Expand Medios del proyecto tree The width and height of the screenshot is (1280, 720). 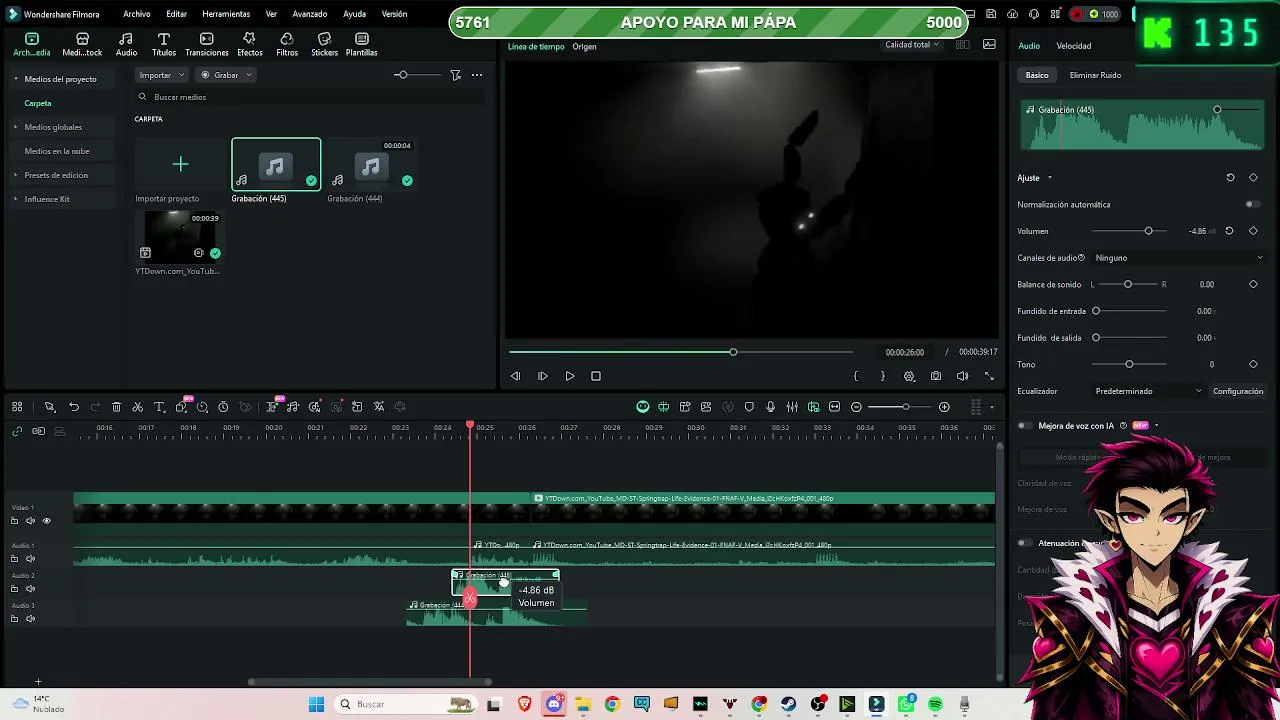coord(16,79)
